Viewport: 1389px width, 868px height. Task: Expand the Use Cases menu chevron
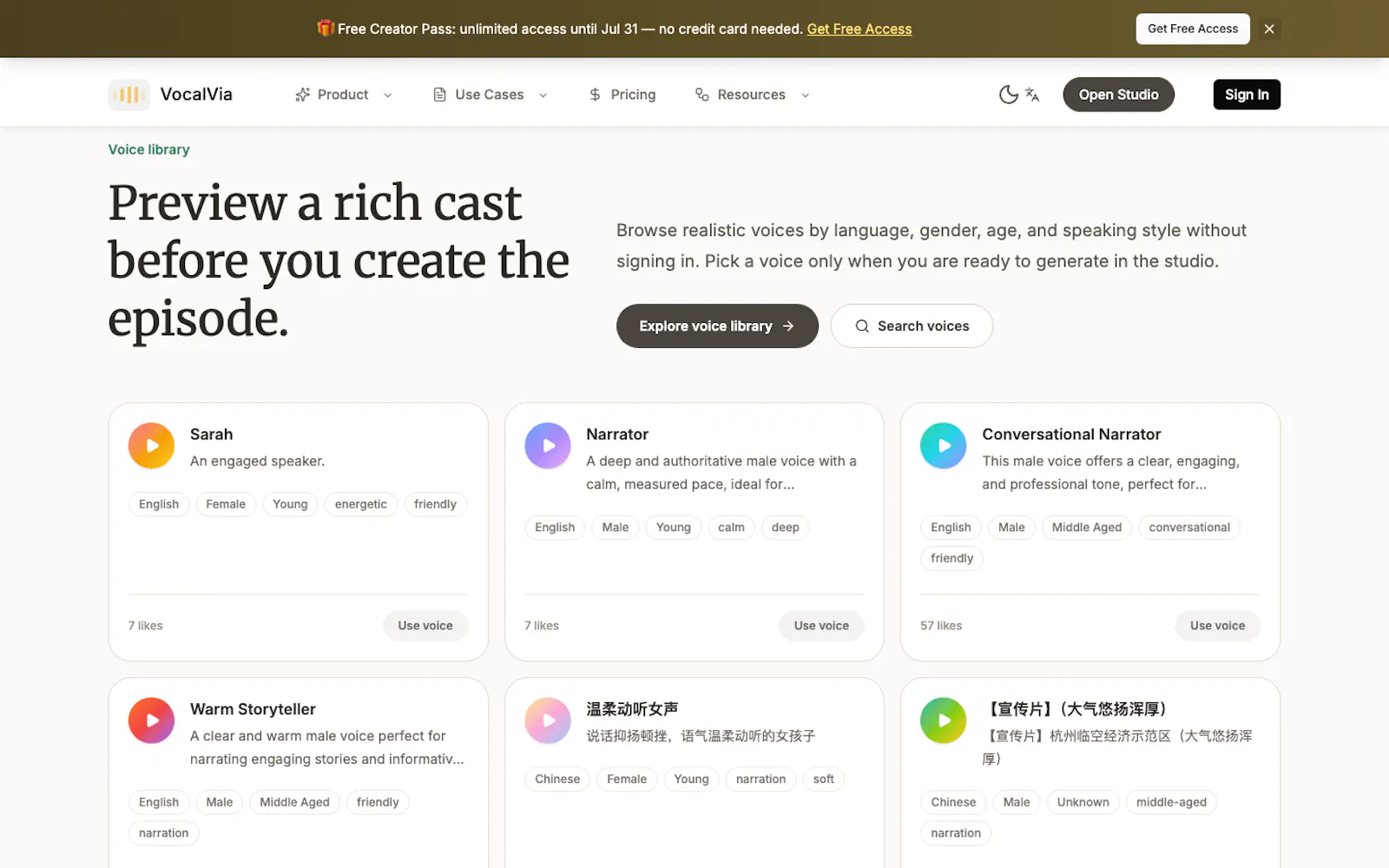coord(543,95)
